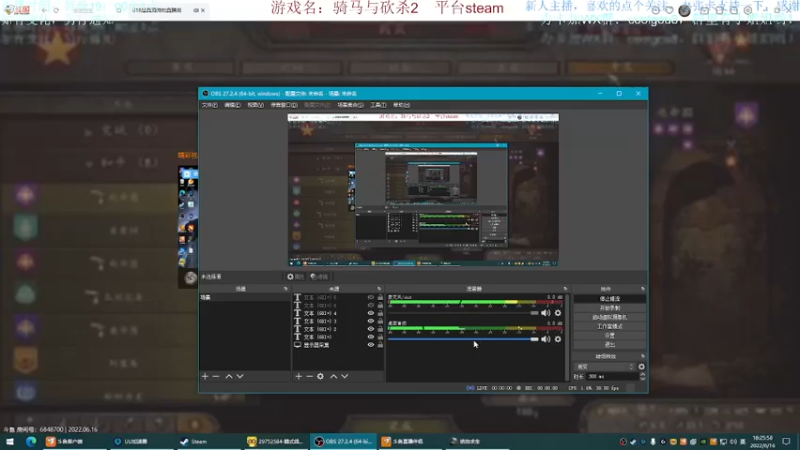Image resolution: width=800 pixels, height=450 pixels.
Task: Add a new source with the plus icon
Action: click(298, 376)
